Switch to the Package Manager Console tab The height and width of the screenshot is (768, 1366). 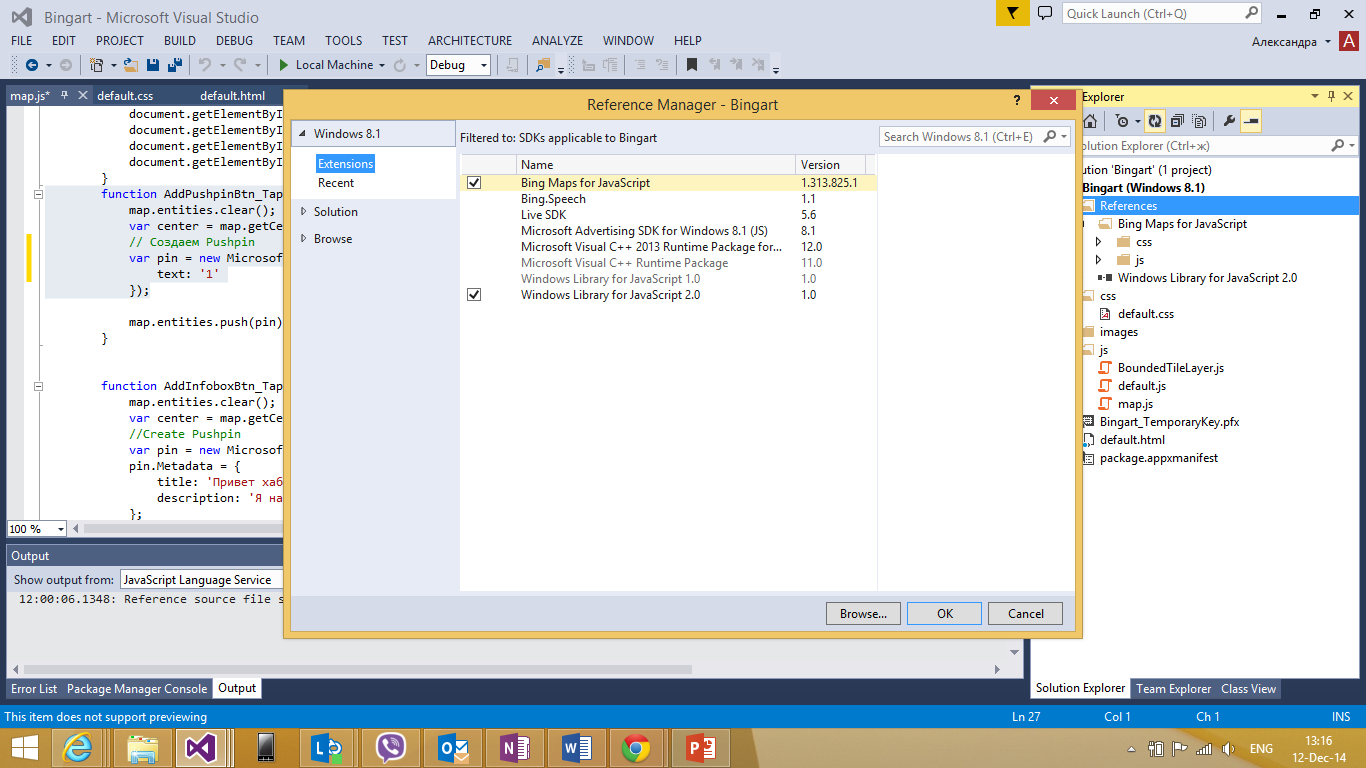click(x=137, y=689)
